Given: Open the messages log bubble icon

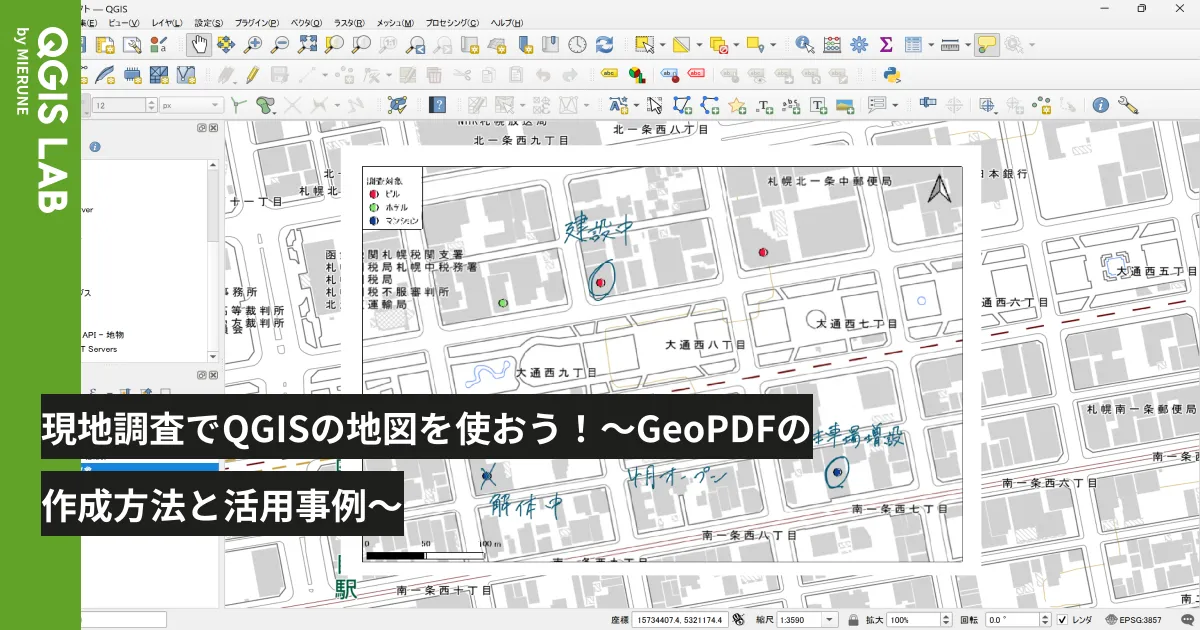Looking at the screenshot, I should pos(1186,618).
